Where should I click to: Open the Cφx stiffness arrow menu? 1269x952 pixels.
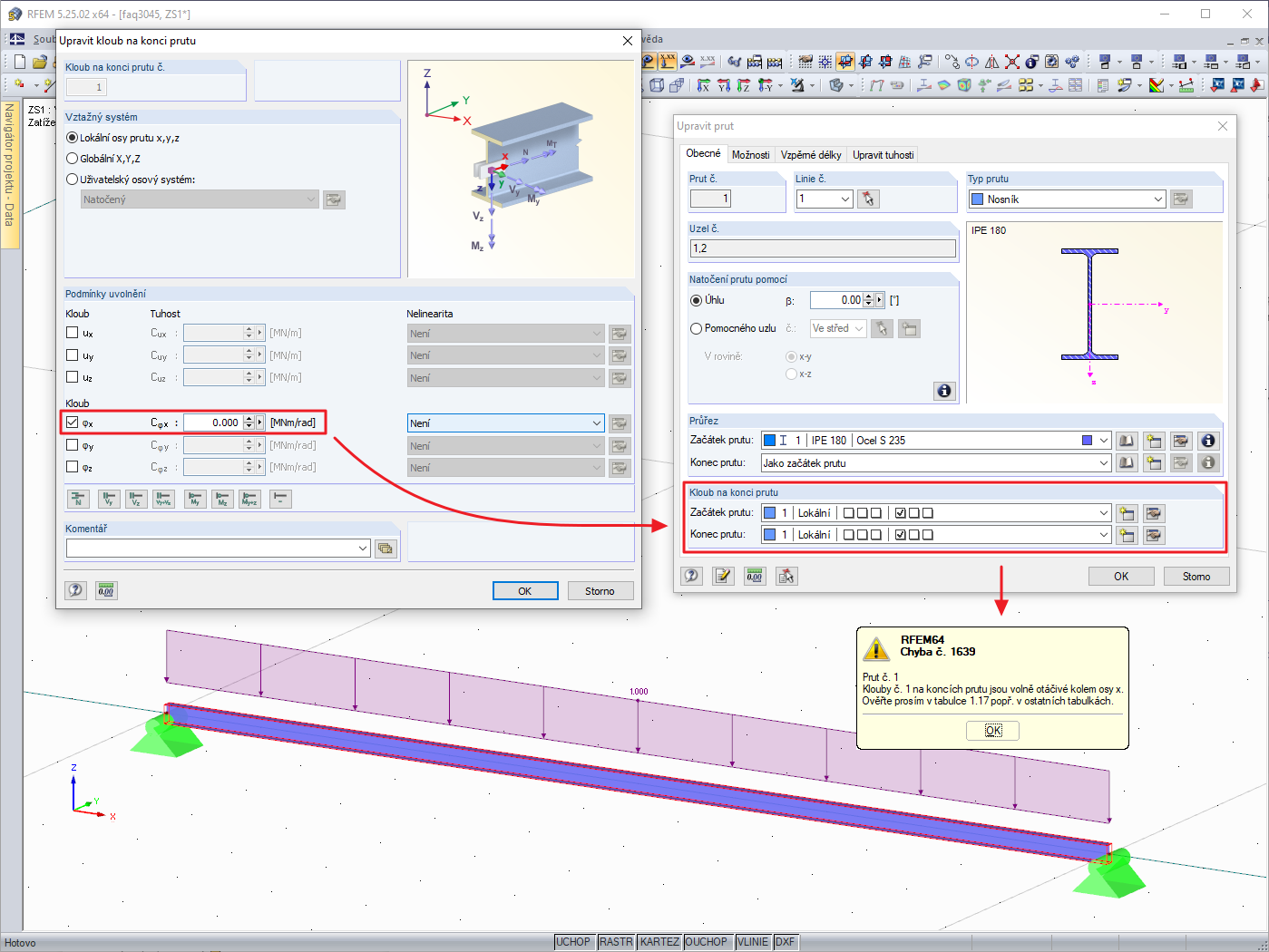coord(260,423)
